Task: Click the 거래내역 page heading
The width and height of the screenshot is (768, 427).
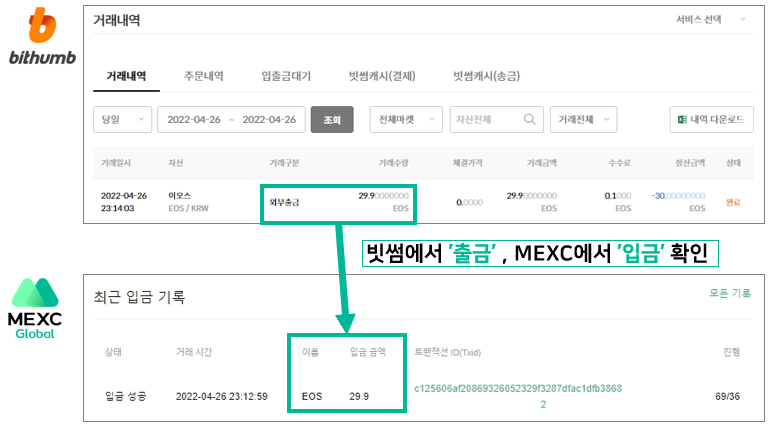Action: tap(117, 20)
